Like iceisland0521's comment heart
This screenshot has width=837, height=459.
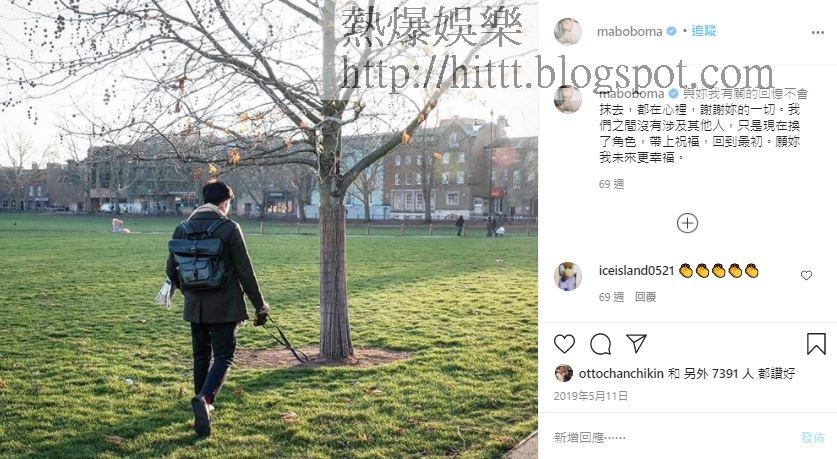pos(807,275)
